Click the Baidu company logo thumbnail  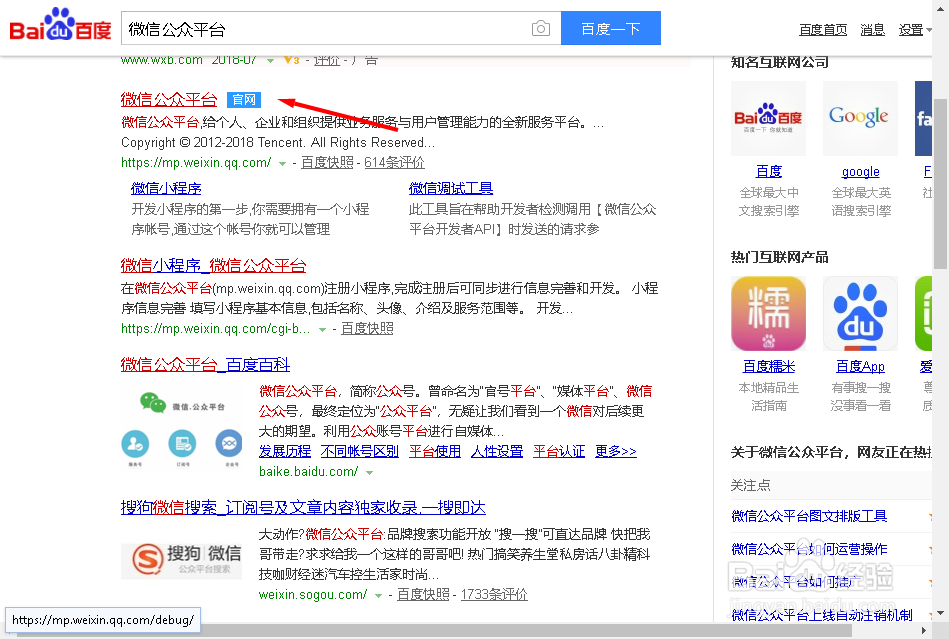coord(769,119)
